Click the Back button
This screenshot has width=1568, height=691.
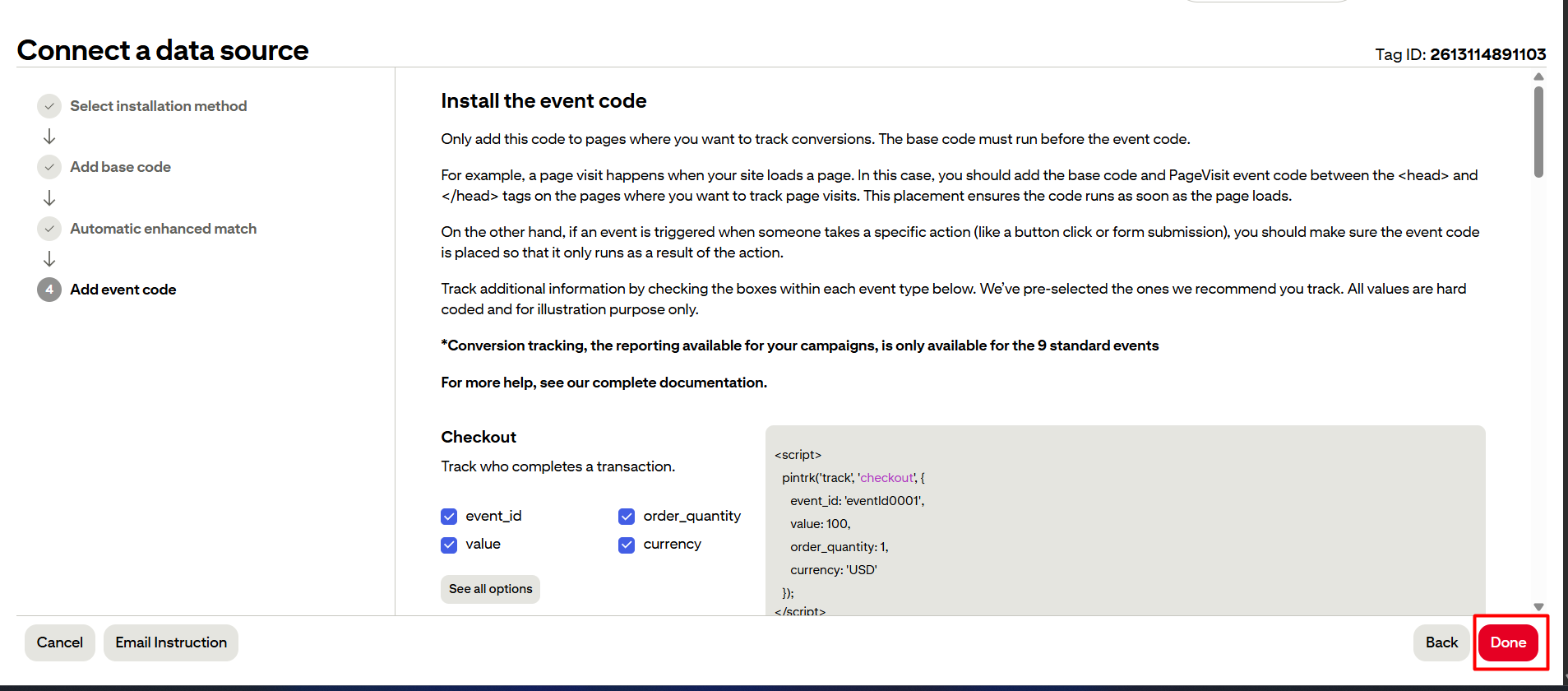[x=1441, y=642]
